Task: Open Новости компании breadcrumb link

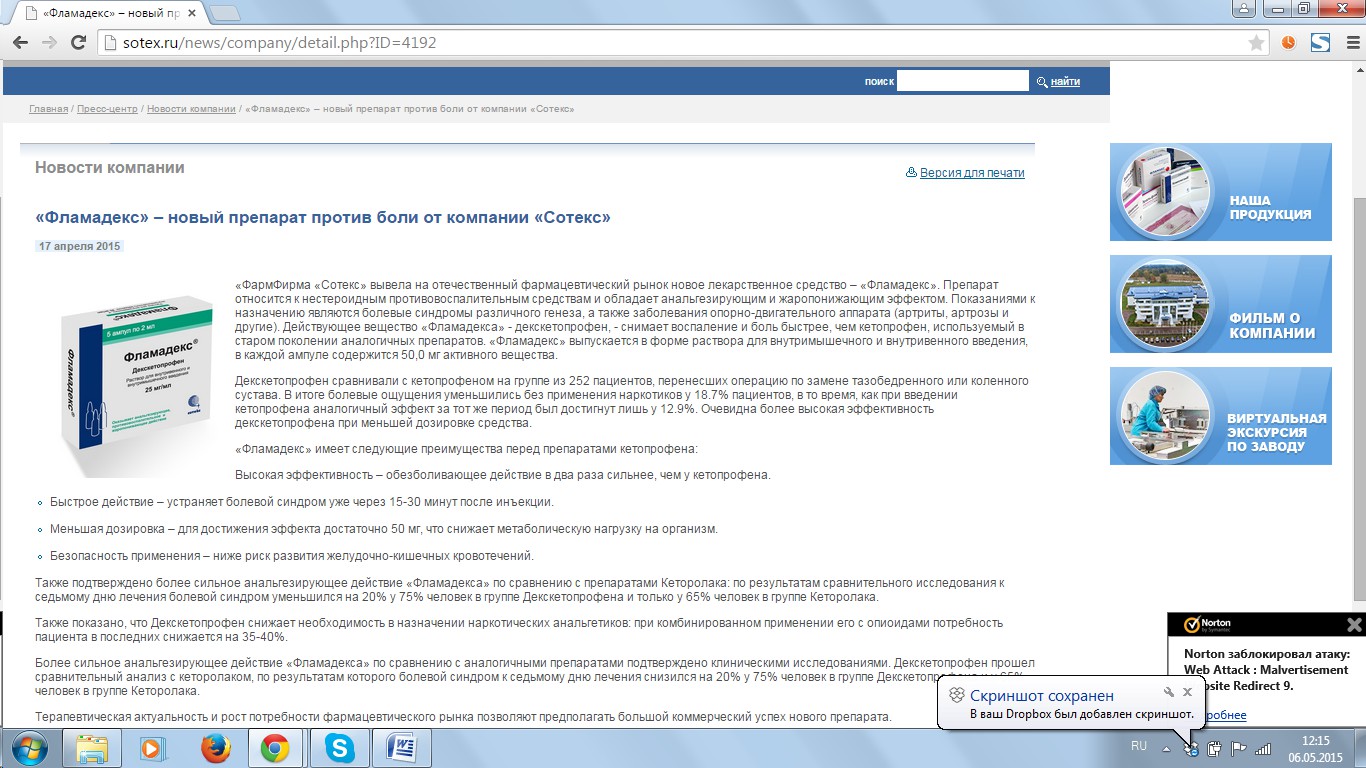Action: tap(191, 109)
